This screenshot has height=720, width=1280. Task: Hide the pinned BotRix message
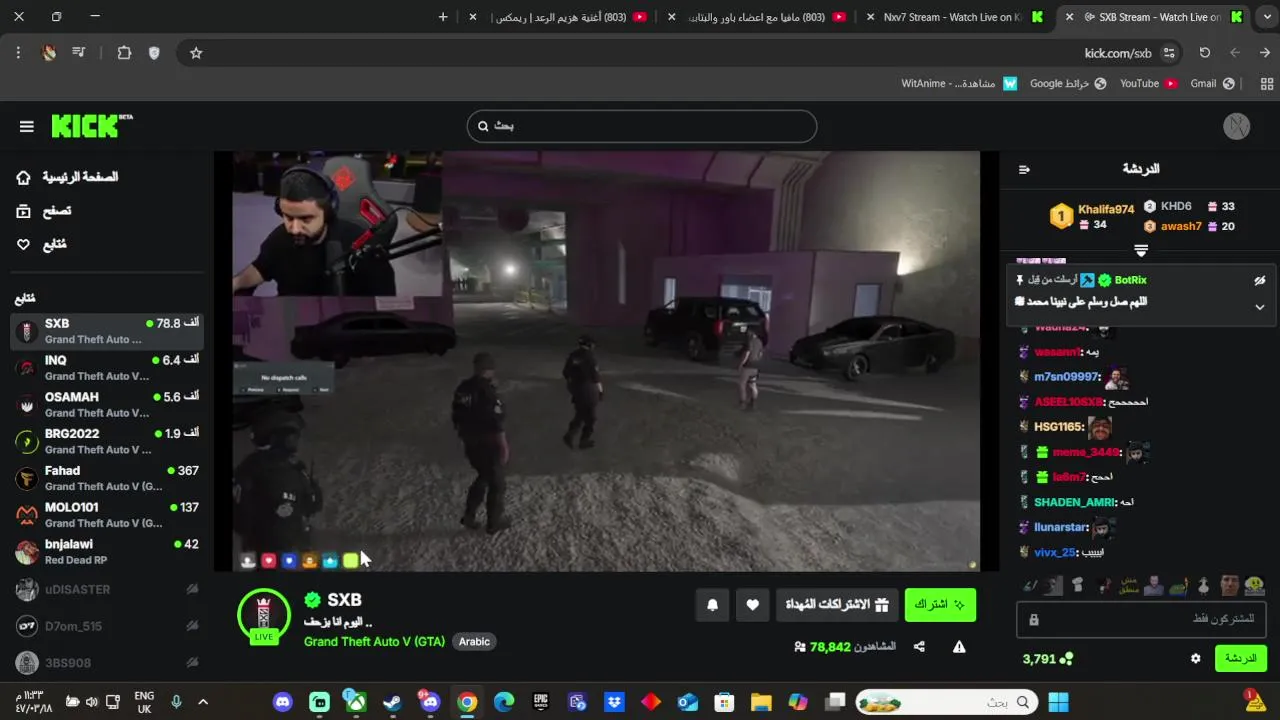click(x=1260, y=281)
